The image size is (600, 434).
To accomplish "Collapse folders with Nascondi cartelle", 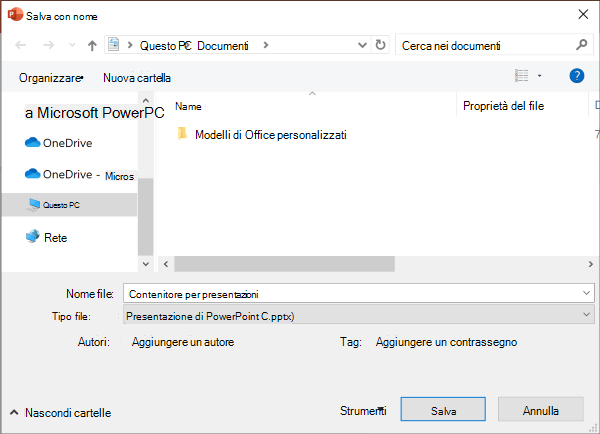I will point(60,413).
